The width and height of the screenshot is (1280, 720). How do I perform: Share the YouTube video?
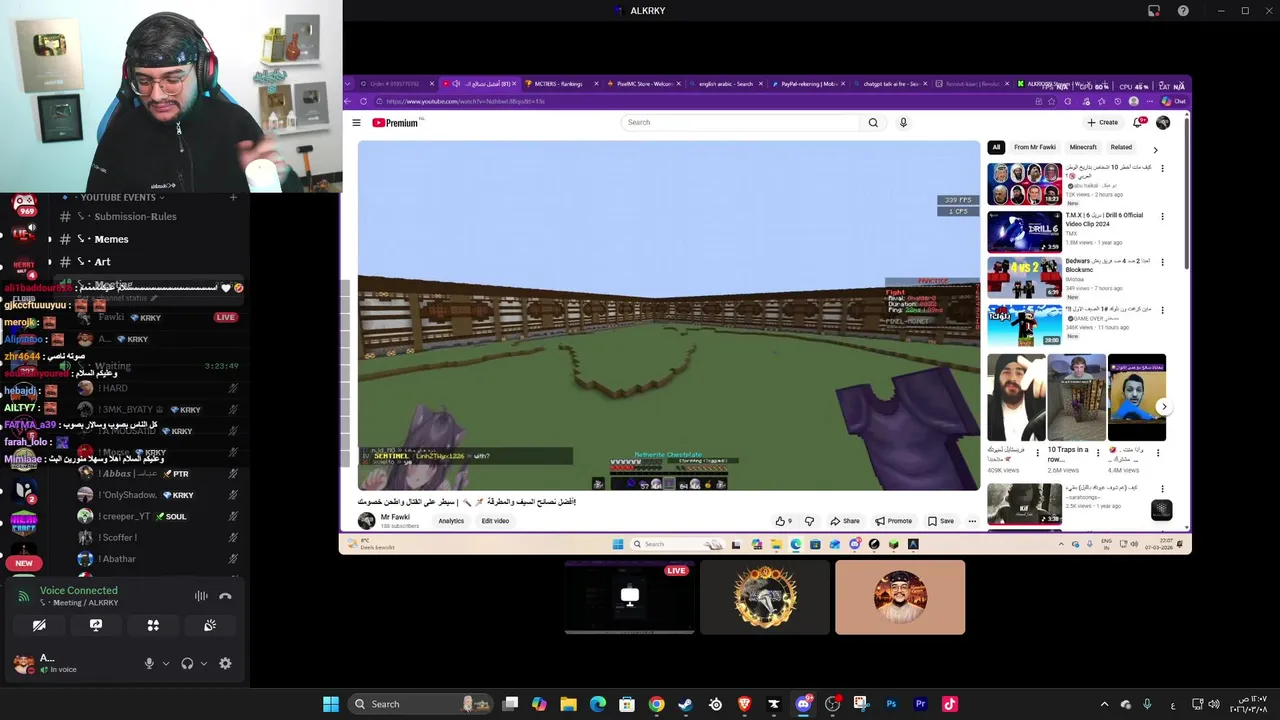[x=846, y=521]
